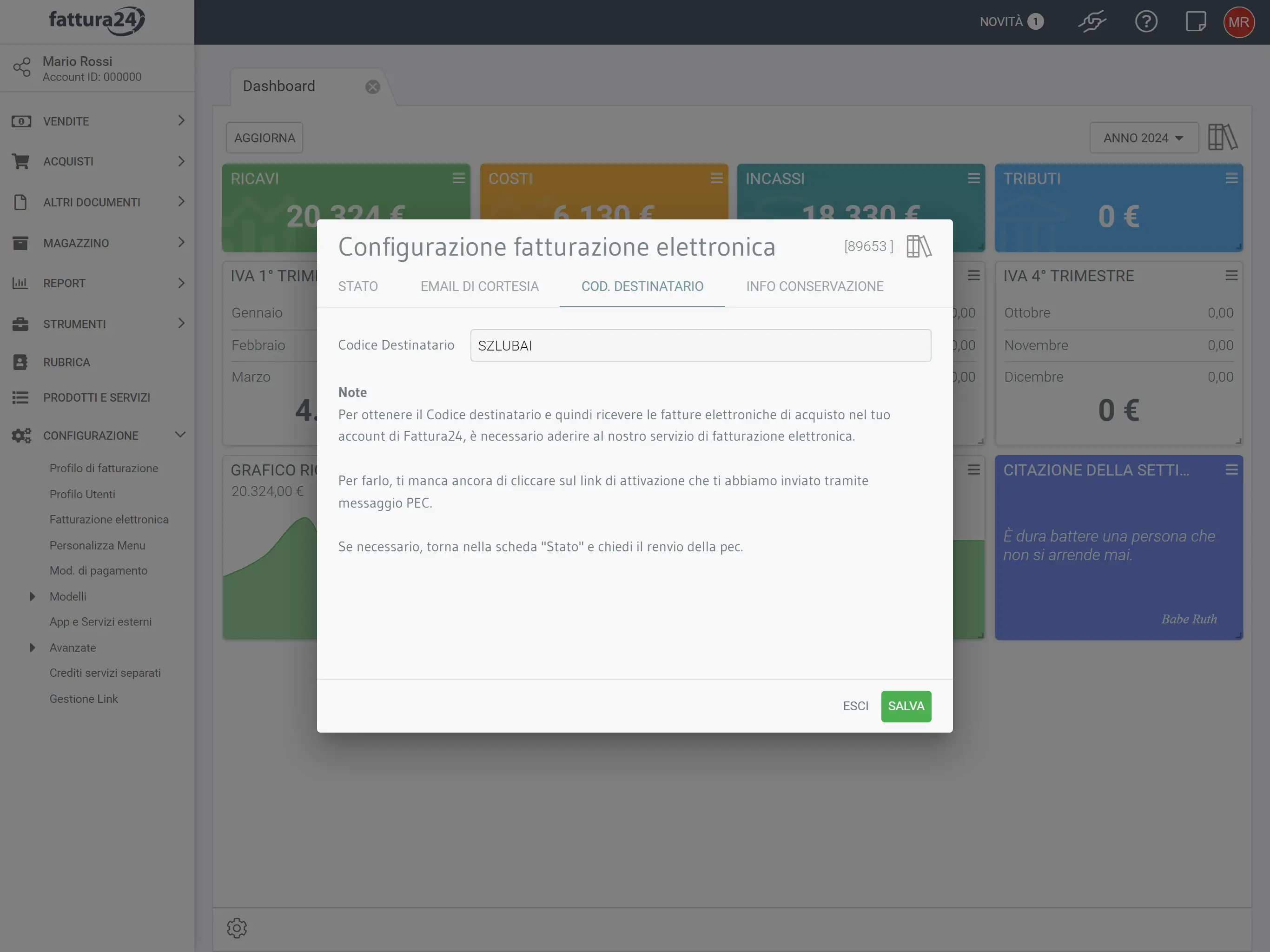The width and height of the screenshot is (1270, 952).
Task: Switch to the Stato tab
Action: (x=357, y=286)
